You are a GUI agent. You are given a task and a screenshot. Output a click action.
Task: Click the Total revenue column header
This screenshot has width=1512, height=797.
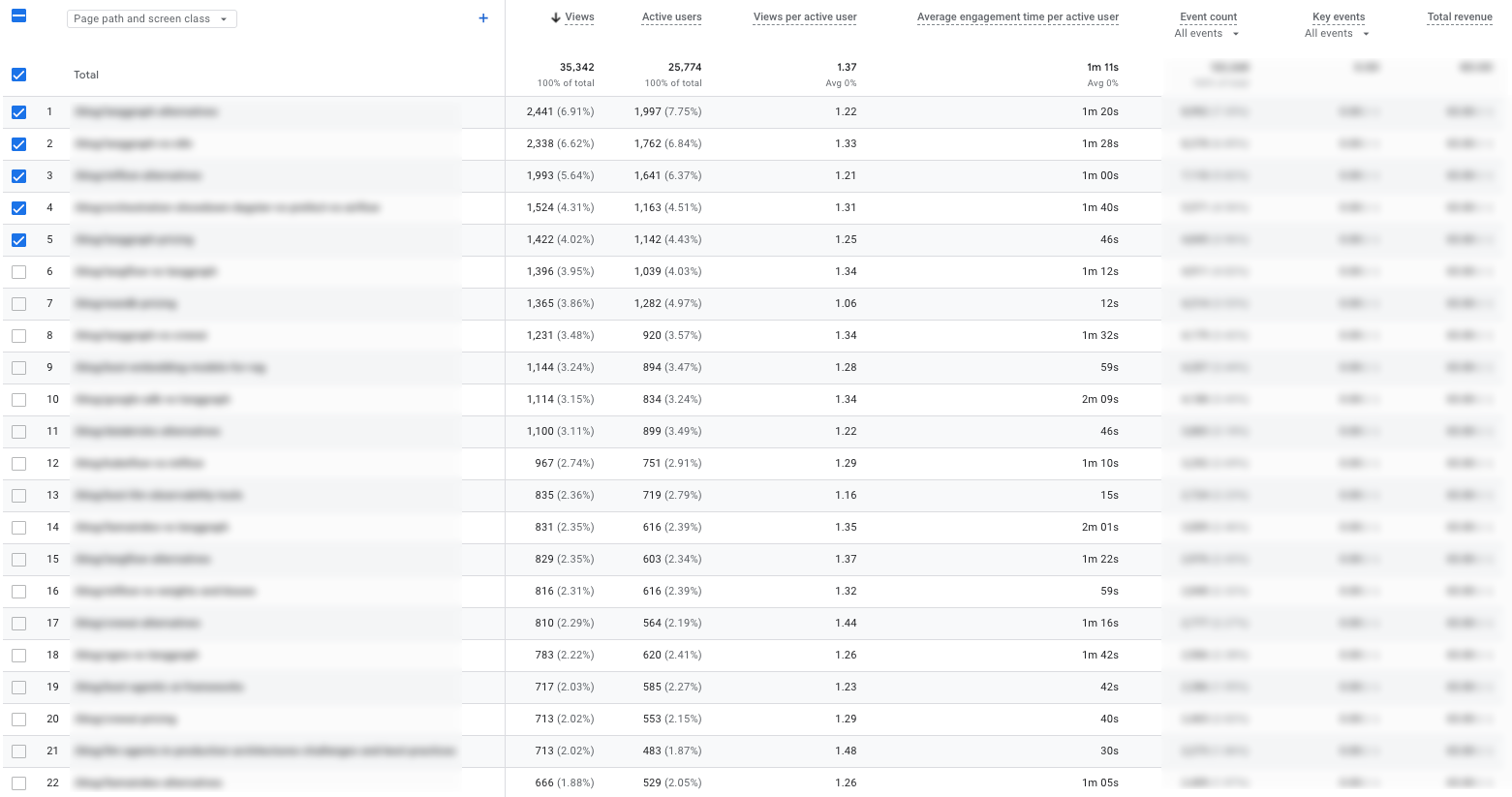coord(1459,17)
